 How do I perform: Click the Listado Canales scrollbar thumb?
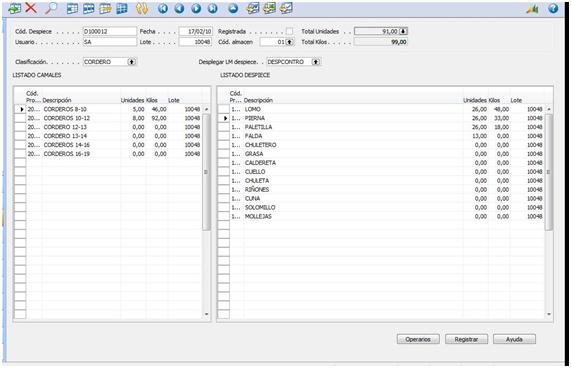(x=206, y=172)
